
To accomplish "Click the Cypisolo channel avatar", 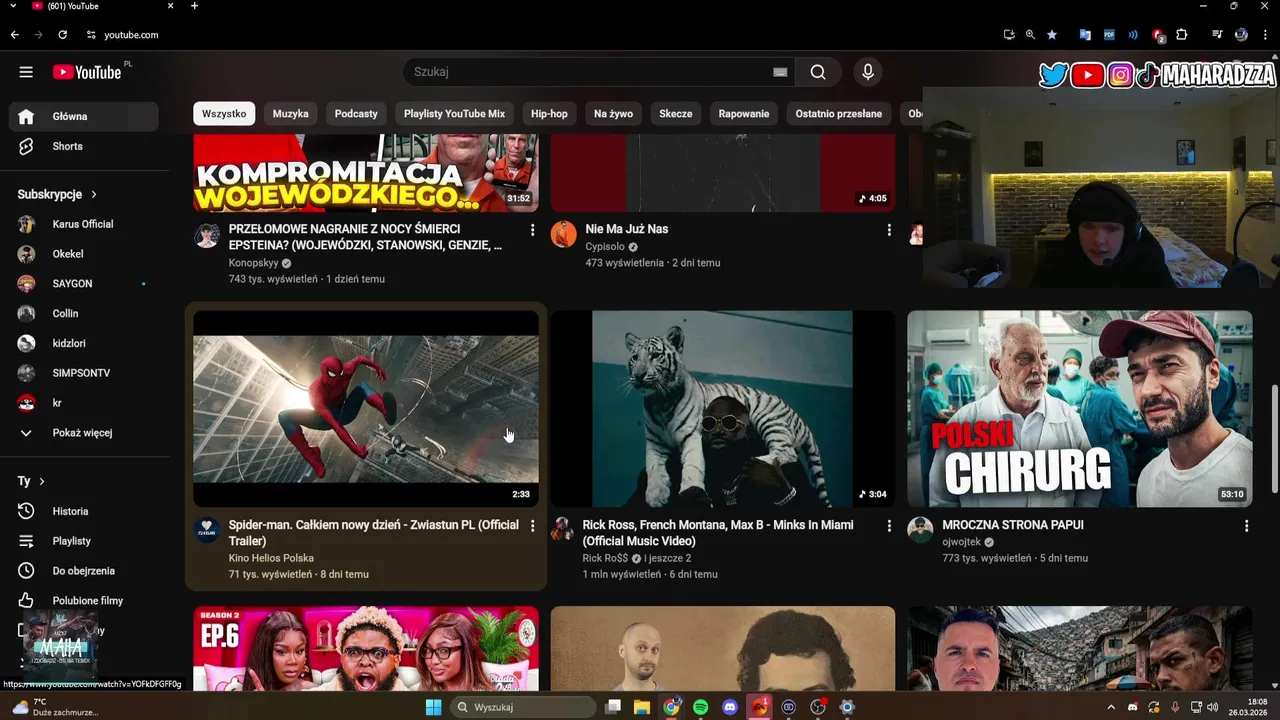I will click(564, 235).
